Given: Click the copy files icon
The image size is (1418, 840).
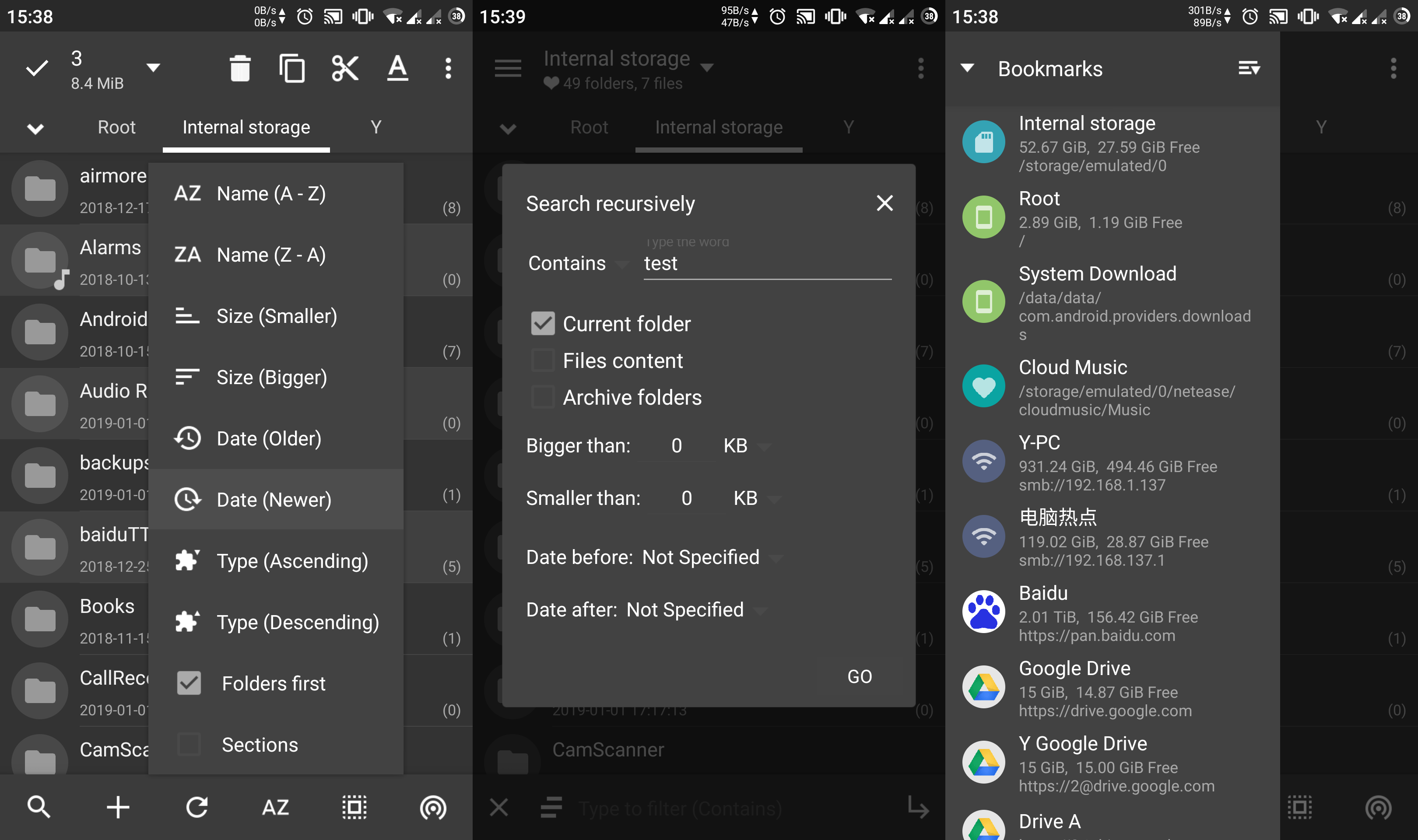Looking at the screenshot, I should click(292, 69).
